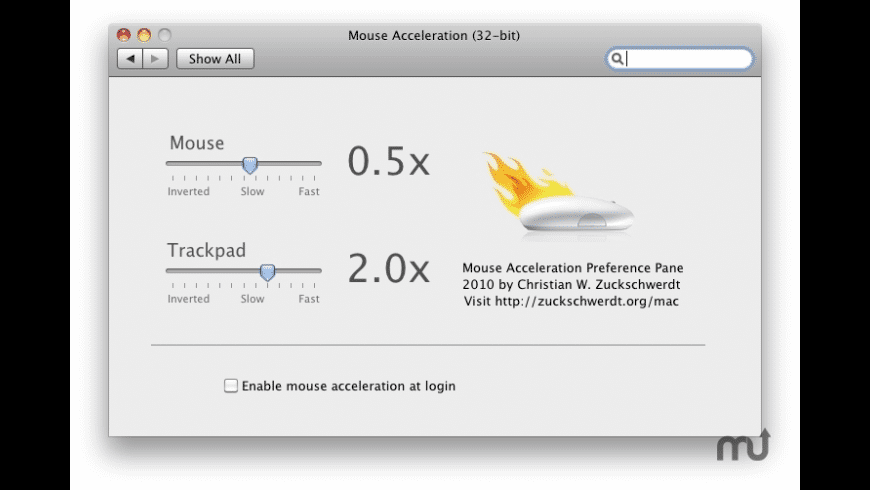The height and width of the screenshot is (490, 870).
Task: Click 'Mouse Acceleration Preference Pane' text
Action: [573, 268]
